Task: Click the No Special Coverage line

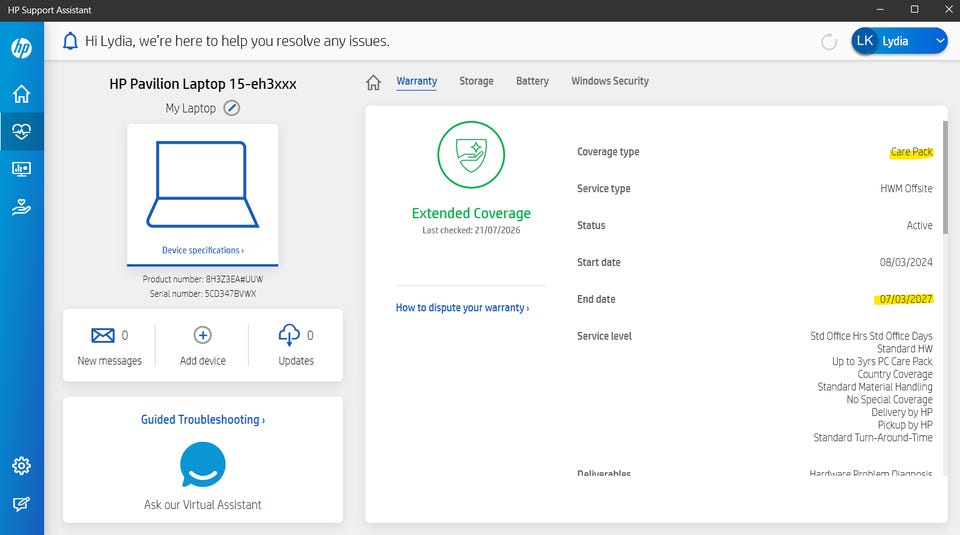Action: [890, 400]
